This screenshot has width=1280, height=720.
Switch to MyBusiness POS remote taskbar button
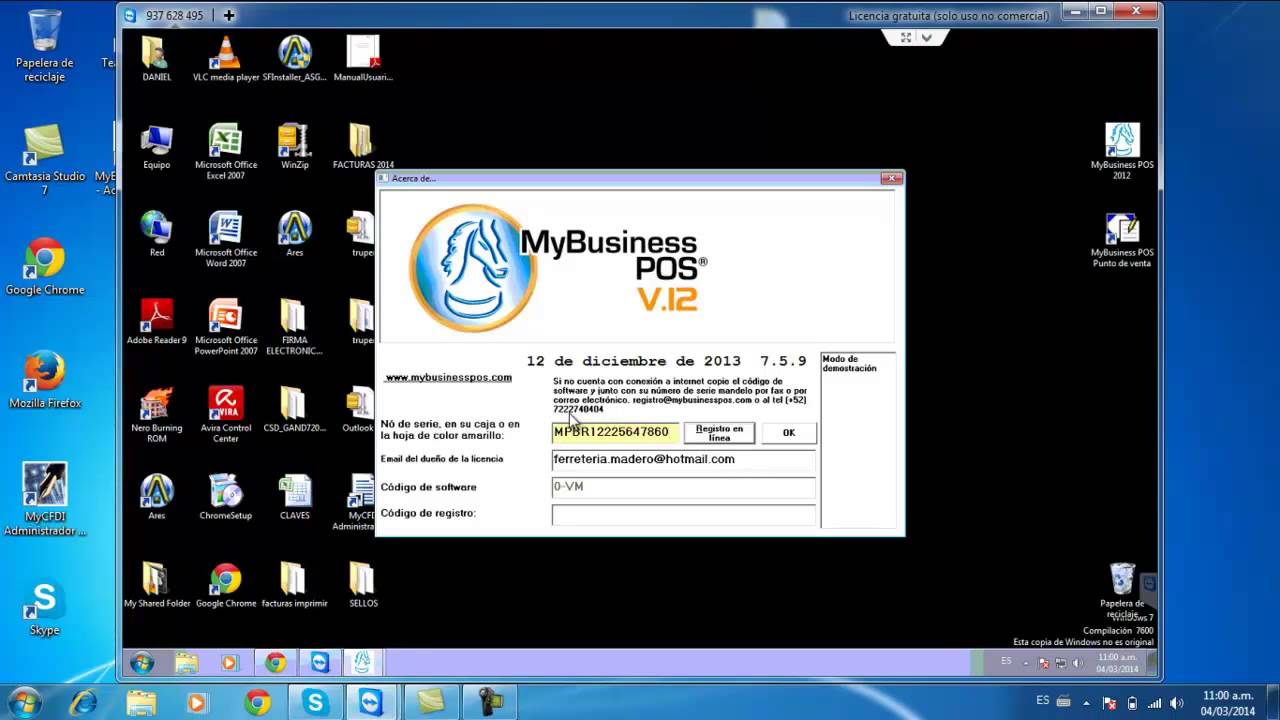[x=362, y=662]
